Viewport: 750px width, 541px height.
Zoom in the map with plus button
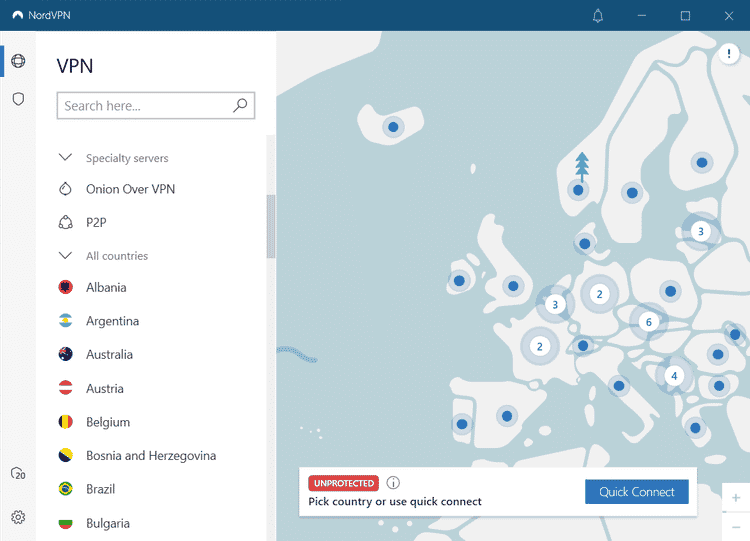click(736, 497)
